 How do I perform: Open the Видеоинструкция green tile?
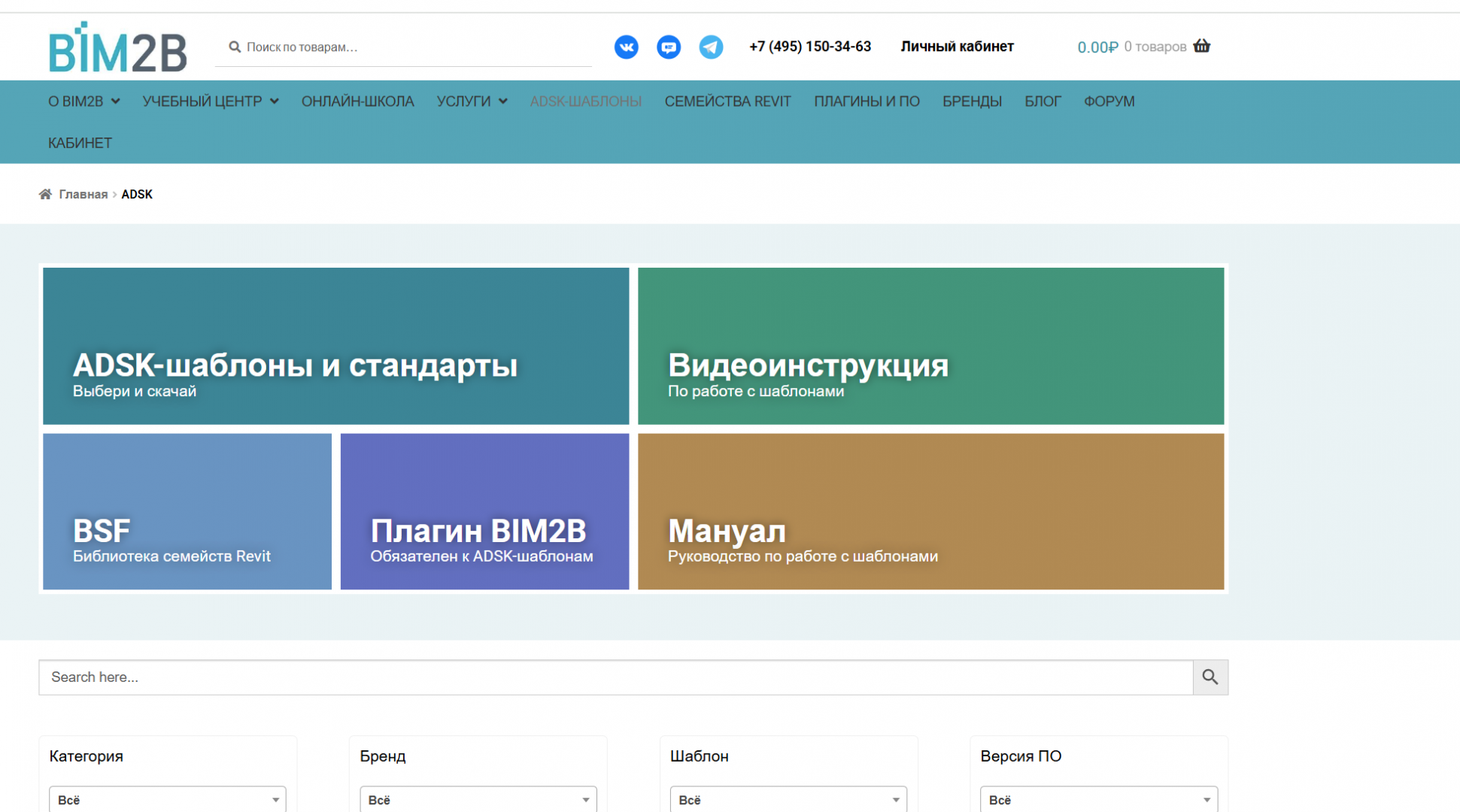coord(930,346)
